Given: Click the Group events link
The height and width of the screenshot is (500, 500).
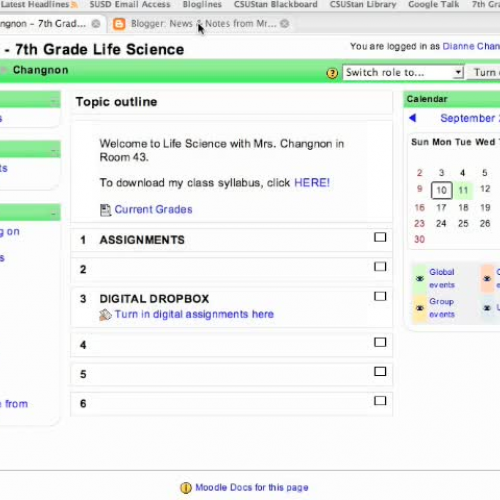Looking at the screenshot, I should pyautogui.click(x=442, y=308).
